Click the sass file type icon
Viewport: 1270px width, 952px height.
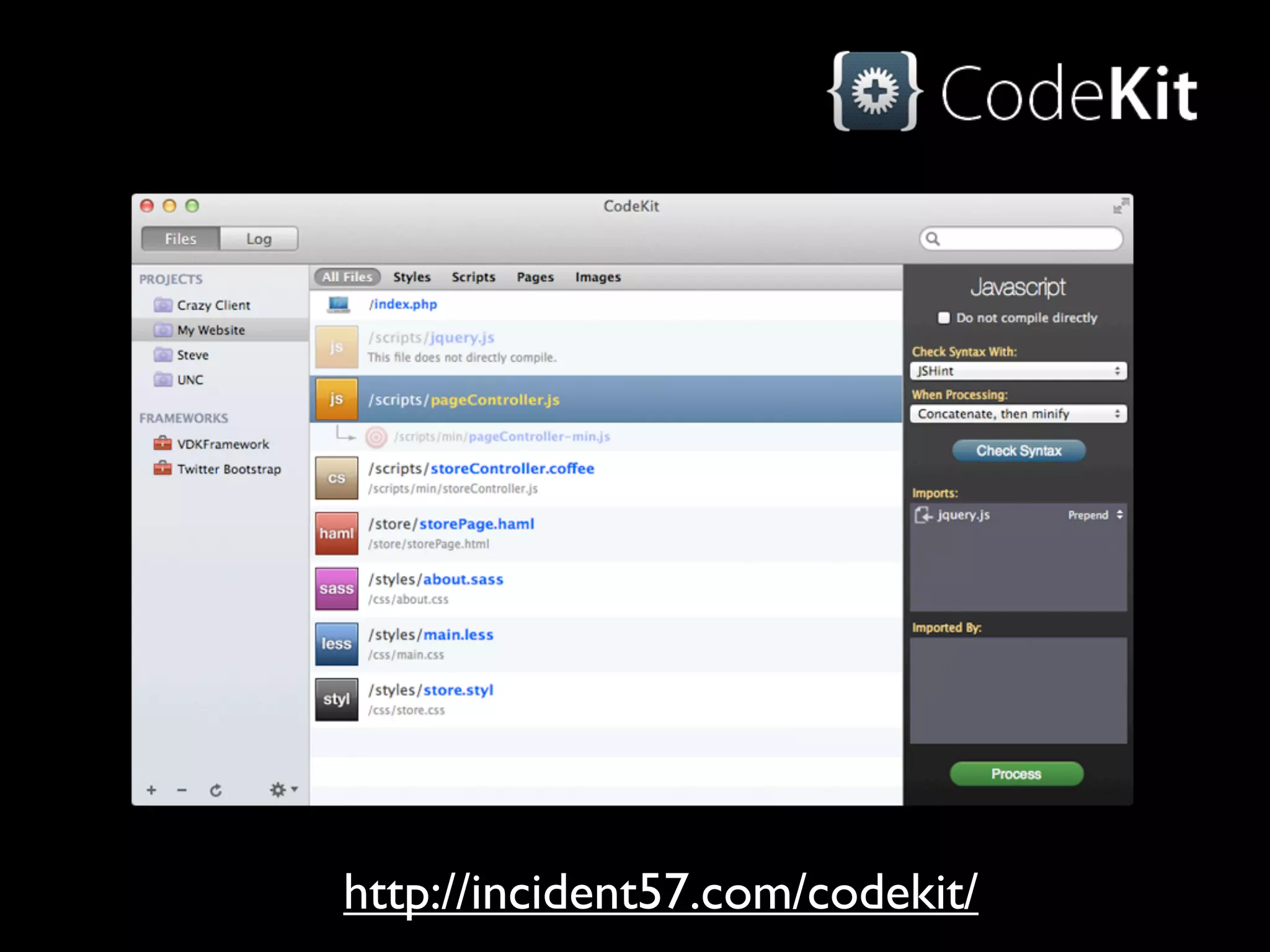pyautogui.click(x=336, y=588)
